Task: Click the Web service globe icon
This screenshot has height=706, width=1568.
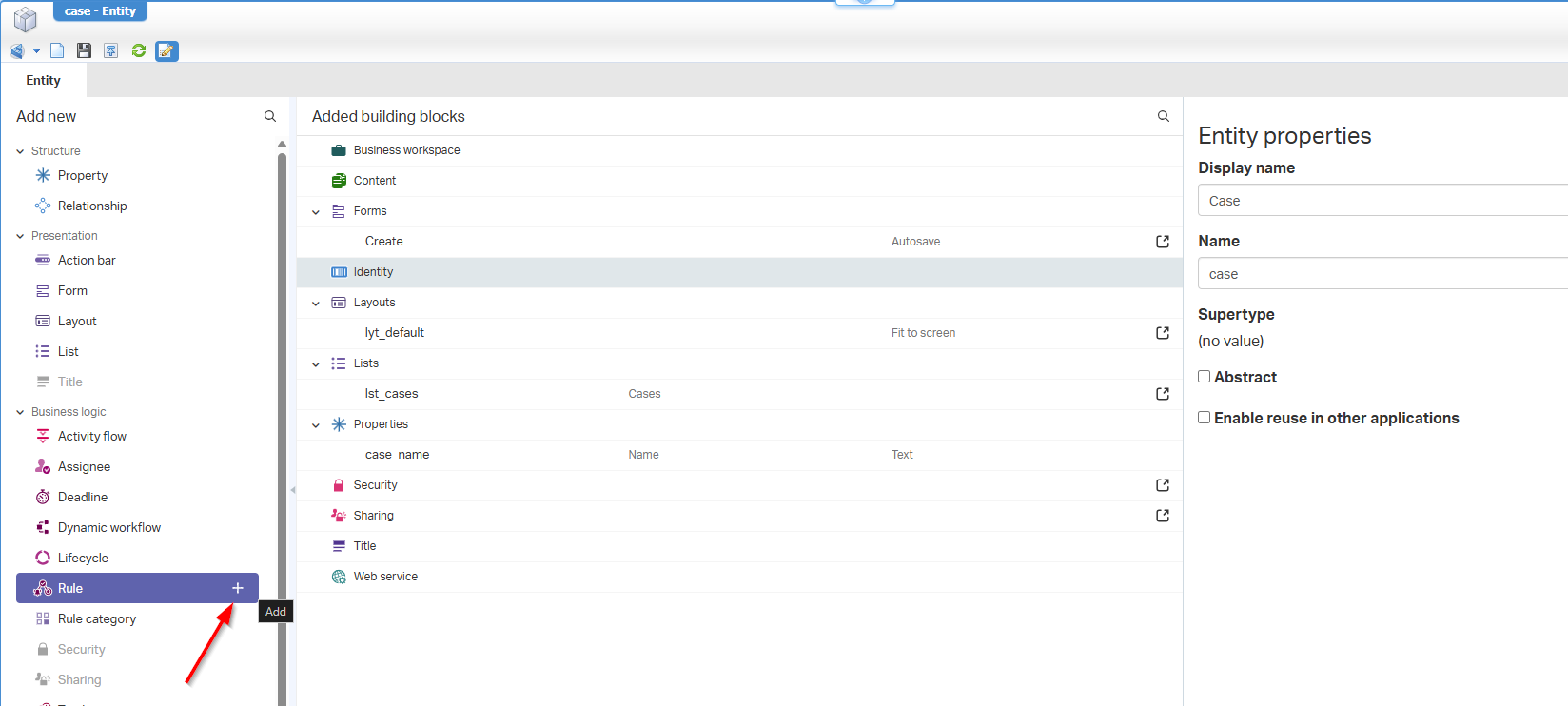Action: [x=339, y=577]
